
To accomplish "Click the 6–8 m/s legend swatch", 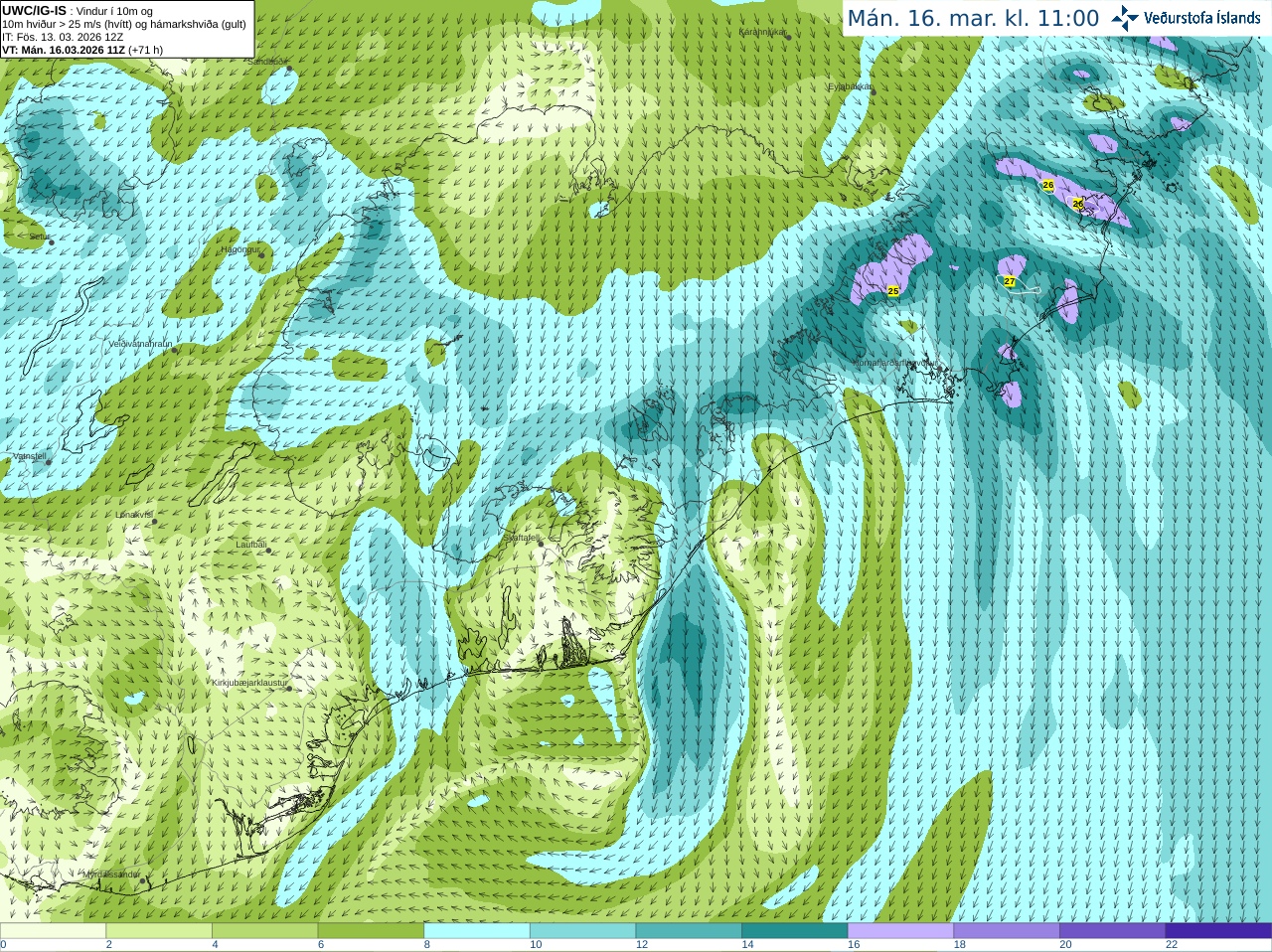I will coord(371,931).
